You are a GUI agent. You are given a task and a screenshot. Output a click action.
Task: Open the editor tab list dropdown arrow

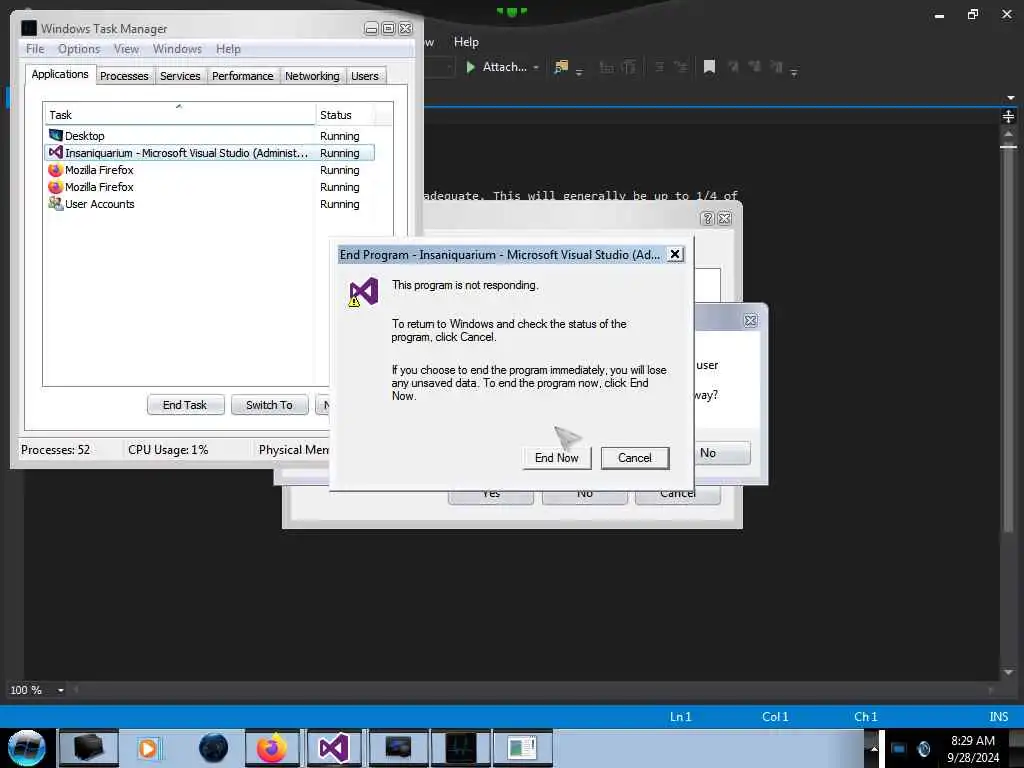pos(1011,98)
